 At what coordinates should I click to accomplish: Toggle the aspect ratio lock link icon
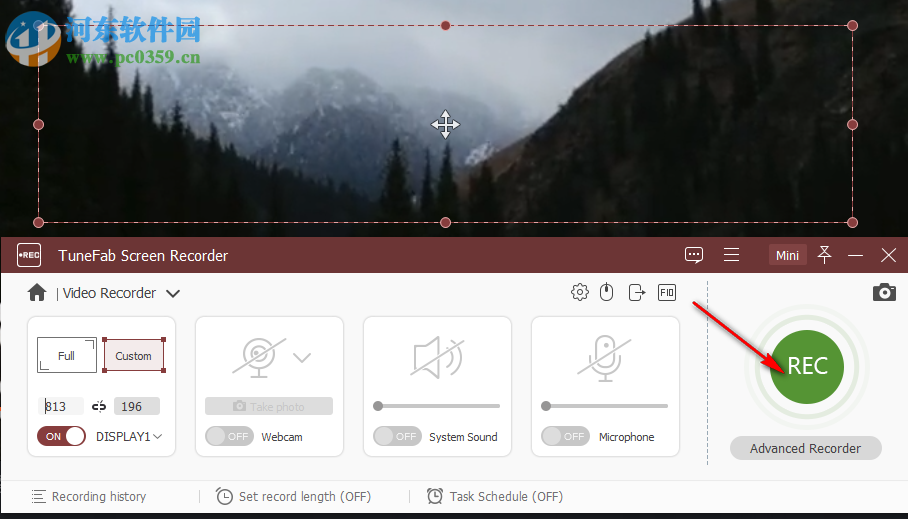[x=99, y=407]
